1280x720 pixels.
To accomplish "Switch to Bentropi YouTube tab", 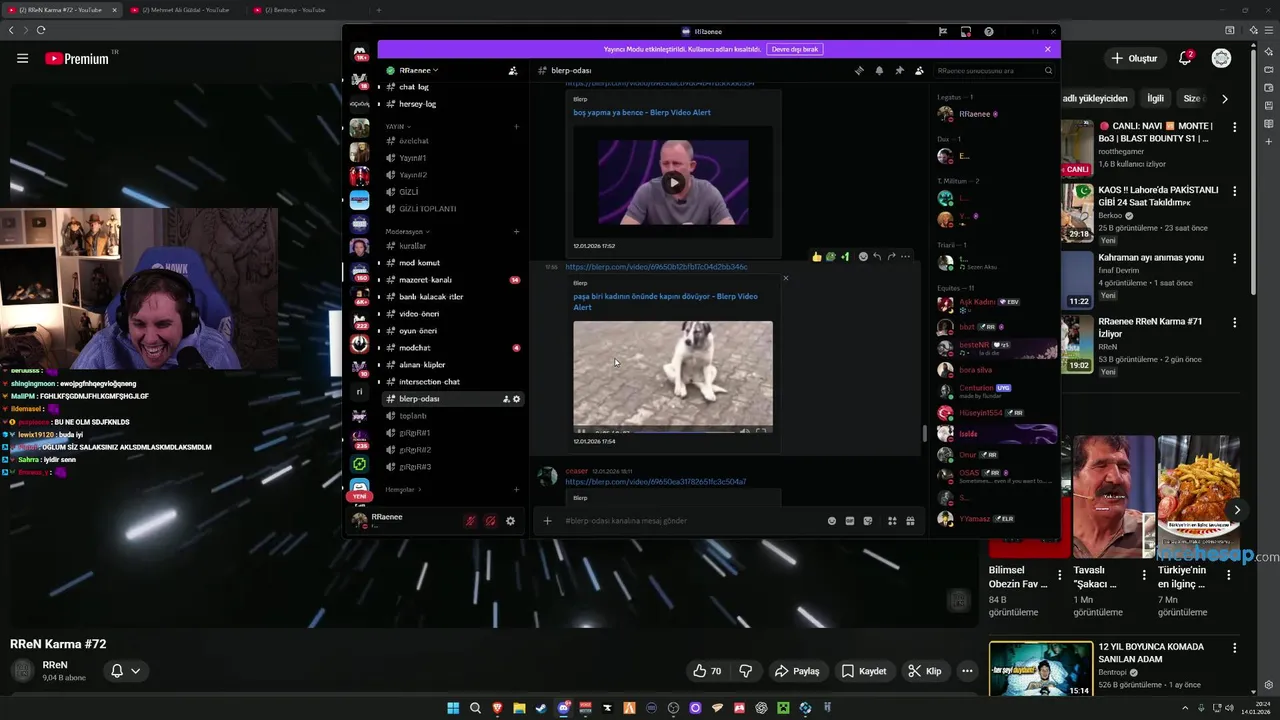I will tap(300, 10).
